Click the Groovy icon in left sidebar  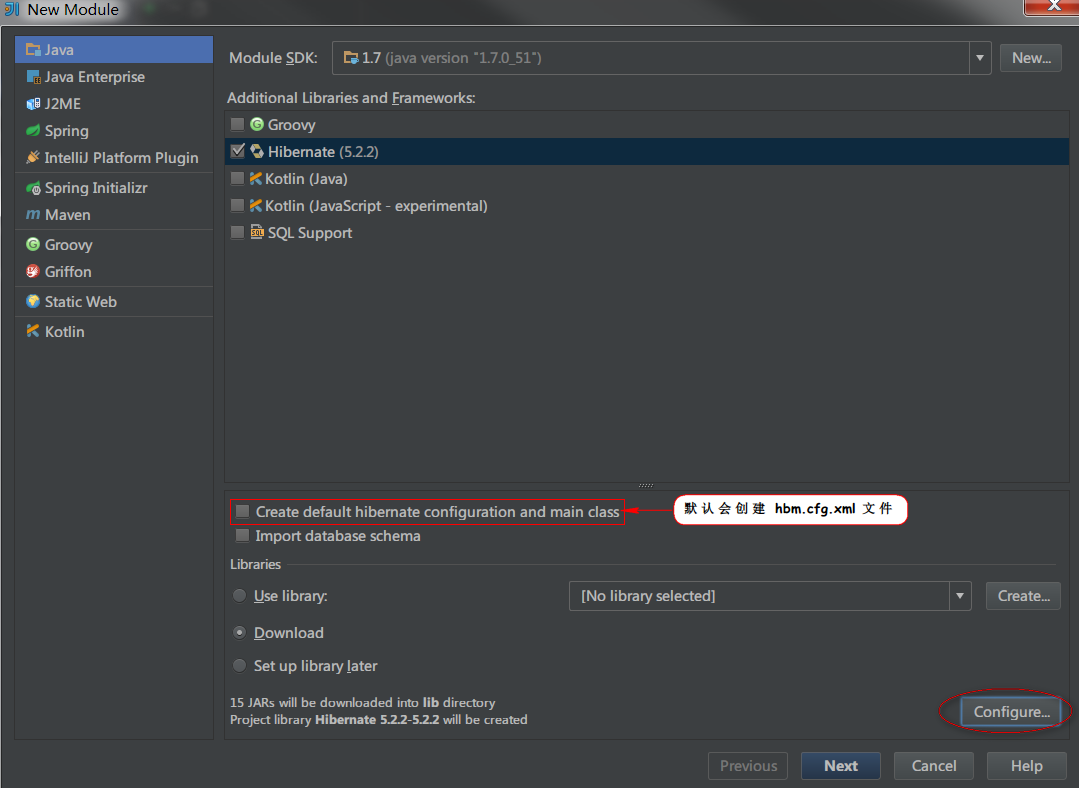click(x=33, y=244)
